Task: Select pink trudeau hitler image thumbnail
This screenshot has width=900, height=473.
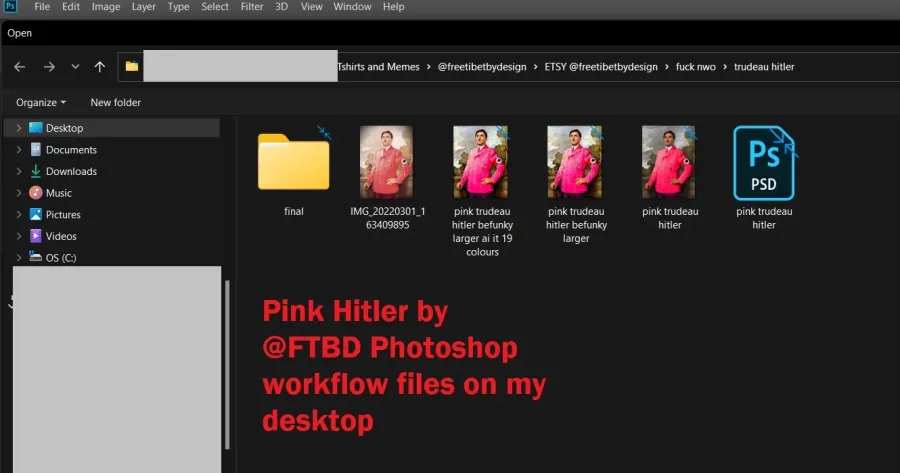Action: pyautogui.click(x=669, y=162)
